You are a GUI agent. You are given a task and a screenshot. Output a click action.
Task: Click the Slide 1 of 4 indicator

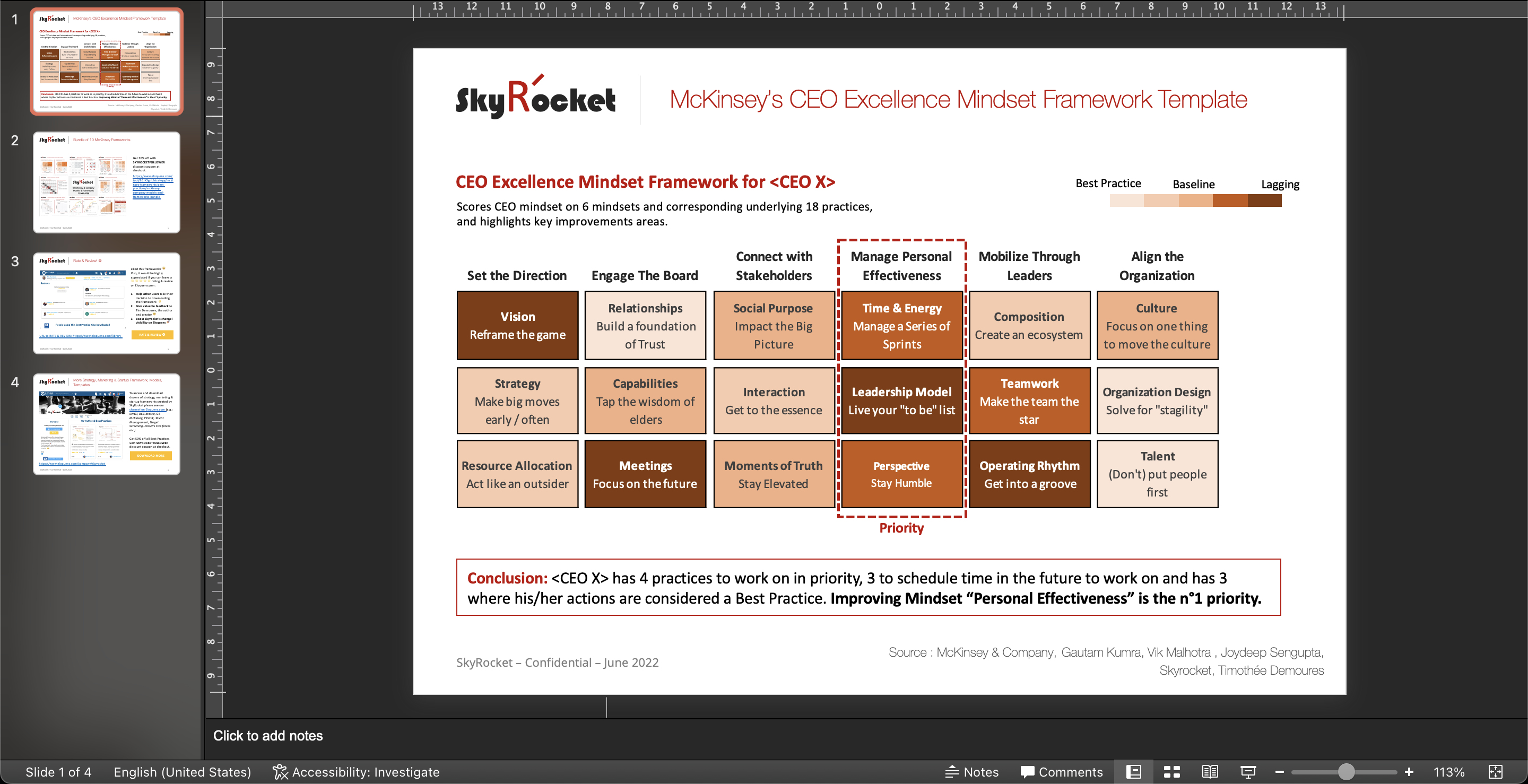(x=58, y=772)
